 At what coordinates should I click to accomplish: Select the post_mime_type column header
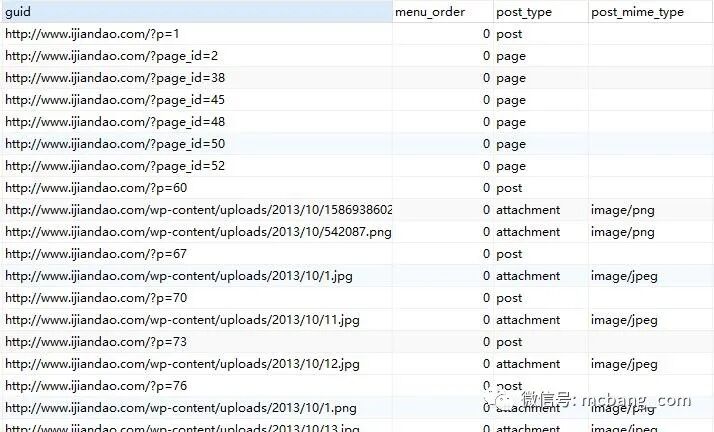tap(651, 11)
